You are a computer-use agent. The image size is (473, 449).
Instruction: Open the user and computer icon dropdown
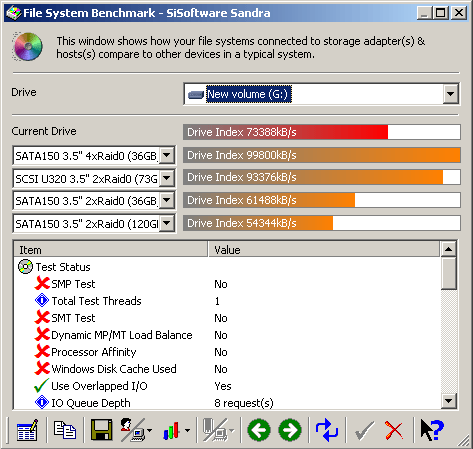coord(149,430)
